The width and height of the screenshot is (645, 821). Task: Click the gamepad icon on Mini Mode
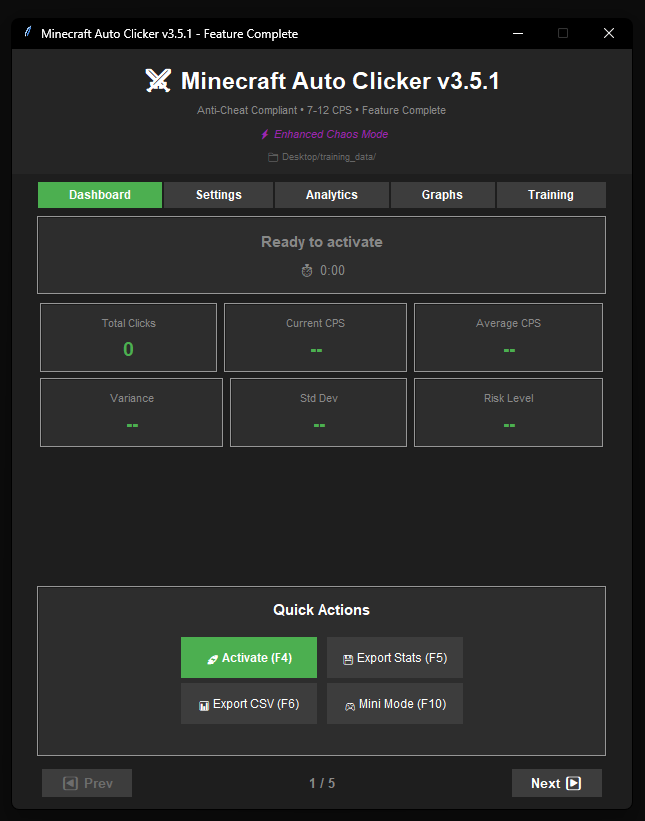tap(350, 706)
